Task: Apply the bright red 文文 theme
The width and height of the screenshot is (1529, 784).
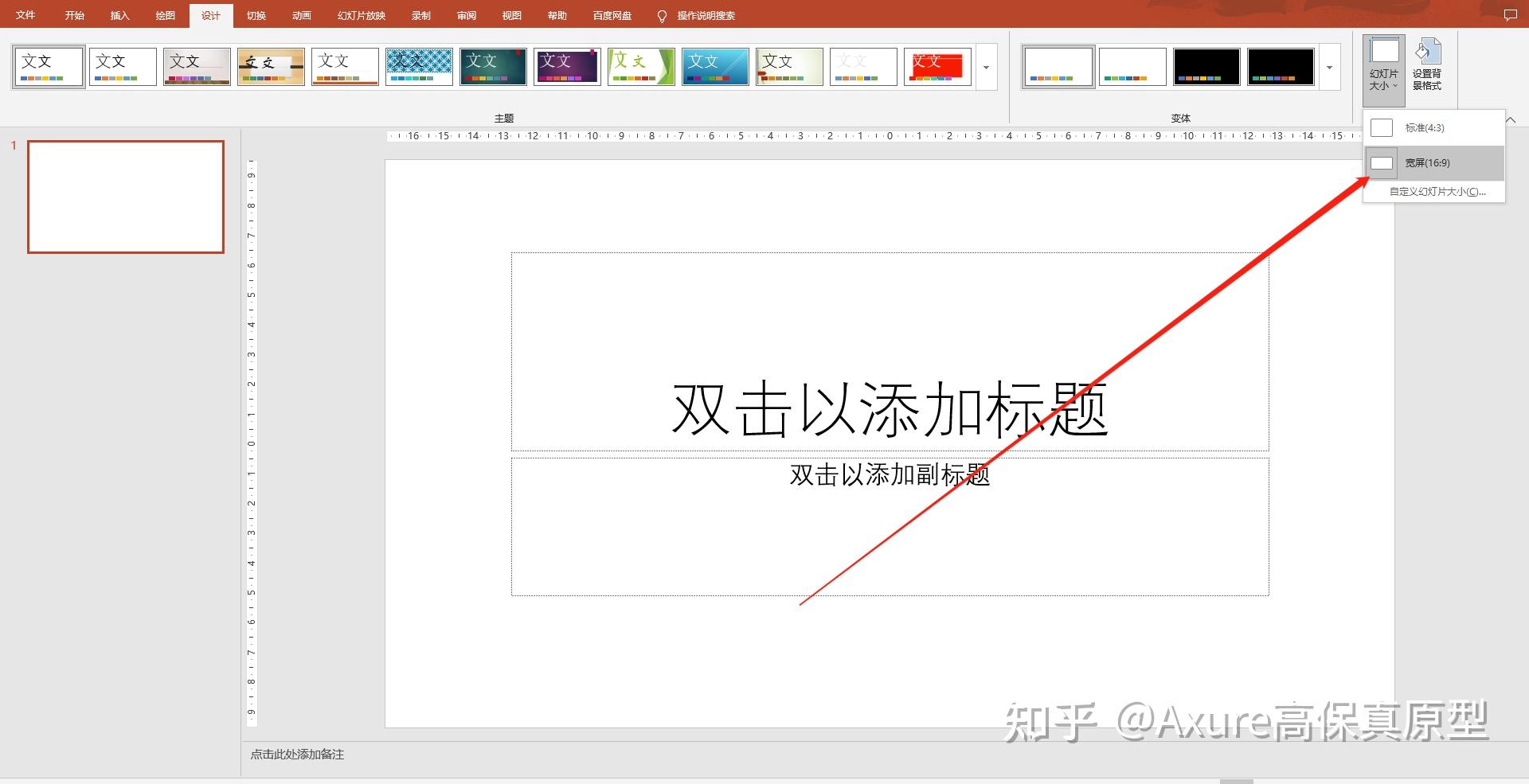Action: click(x=937, y=66)
